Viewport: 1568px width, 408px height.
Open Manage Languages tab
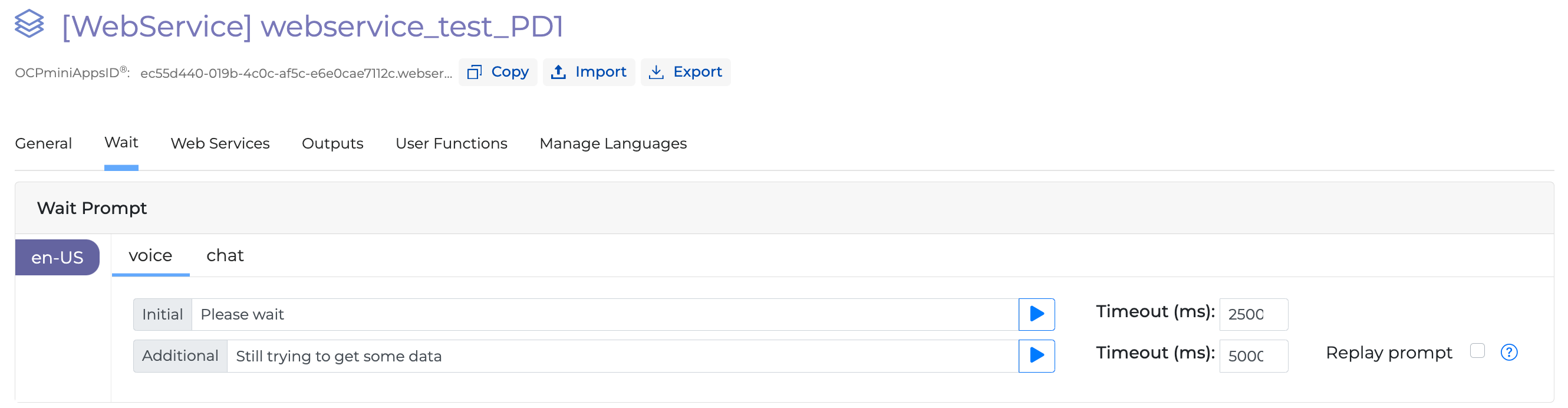tap(612, 143)
